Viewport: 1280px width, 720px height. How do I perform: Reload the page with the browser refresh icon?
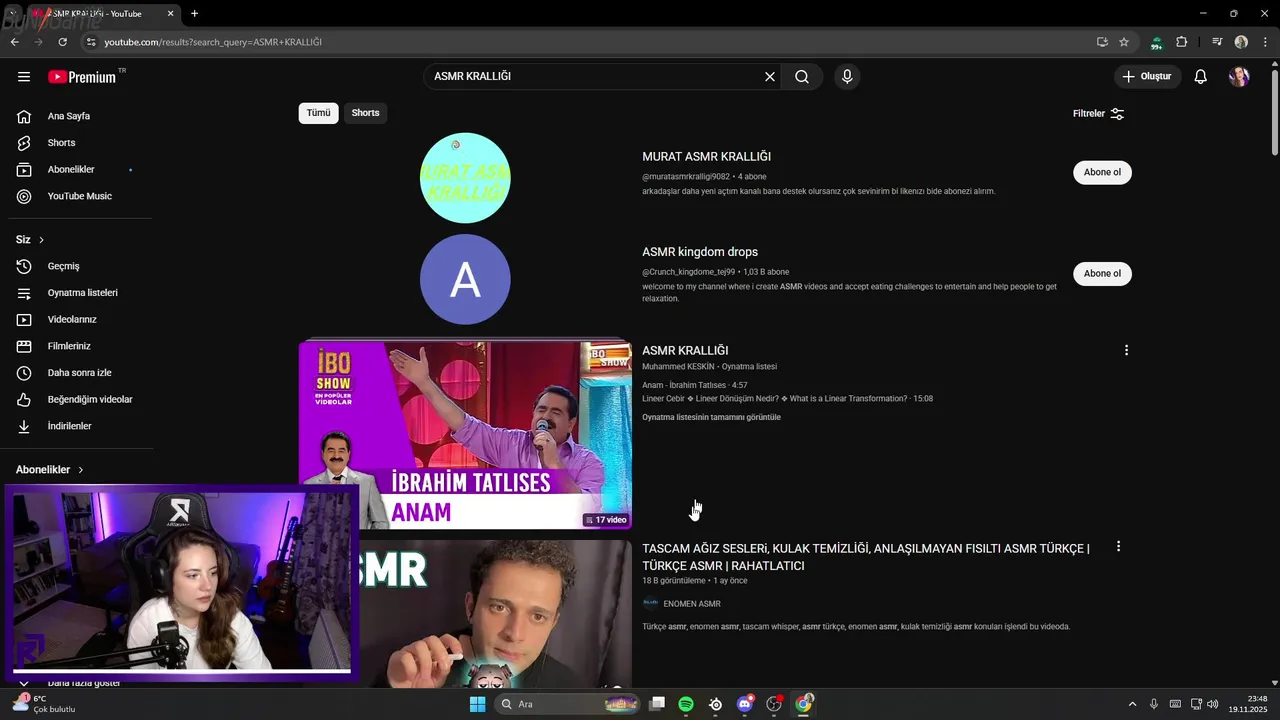click(62, 42)
